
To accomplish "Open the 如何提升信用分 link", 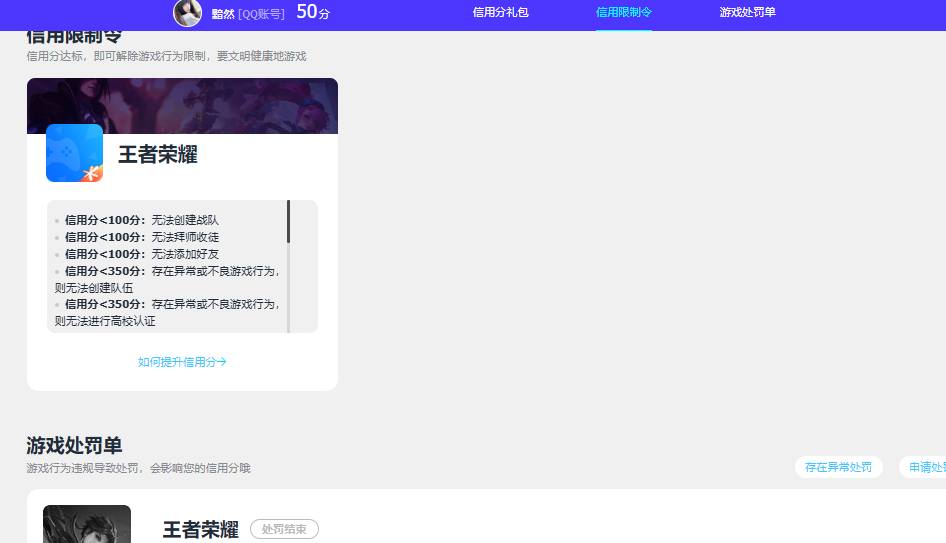I will [182, 362].
